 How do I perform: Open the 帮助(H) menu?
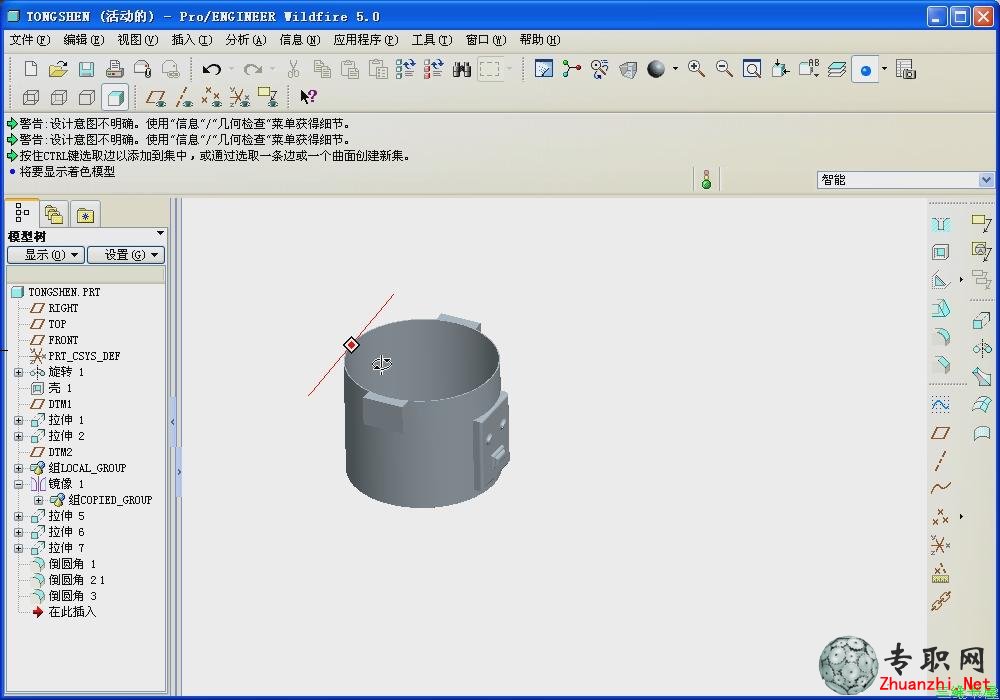[x=540, y=40]
